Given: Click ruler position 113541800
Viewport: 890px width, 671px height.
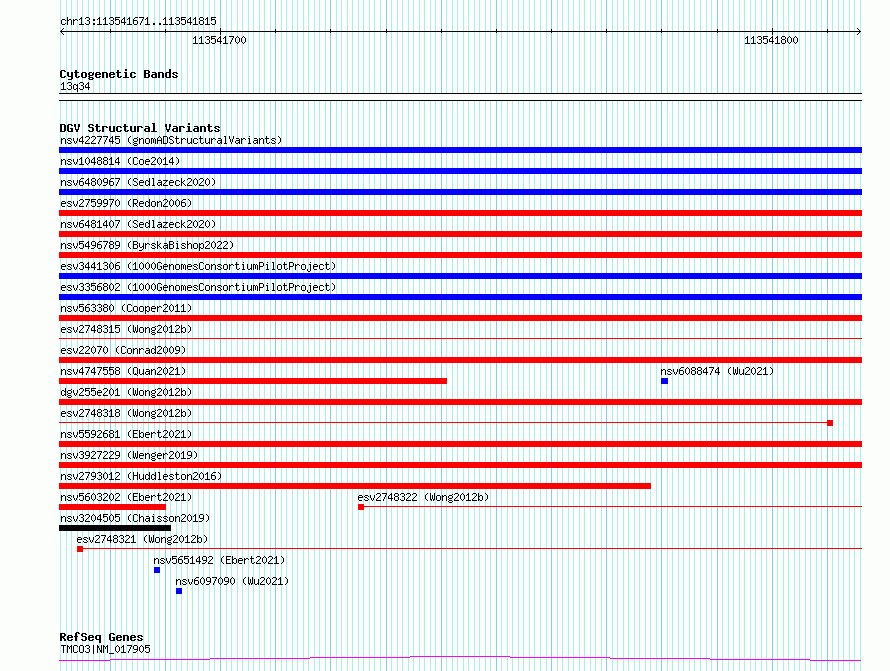Looking at the screenshot, I should tap(771, 40).
